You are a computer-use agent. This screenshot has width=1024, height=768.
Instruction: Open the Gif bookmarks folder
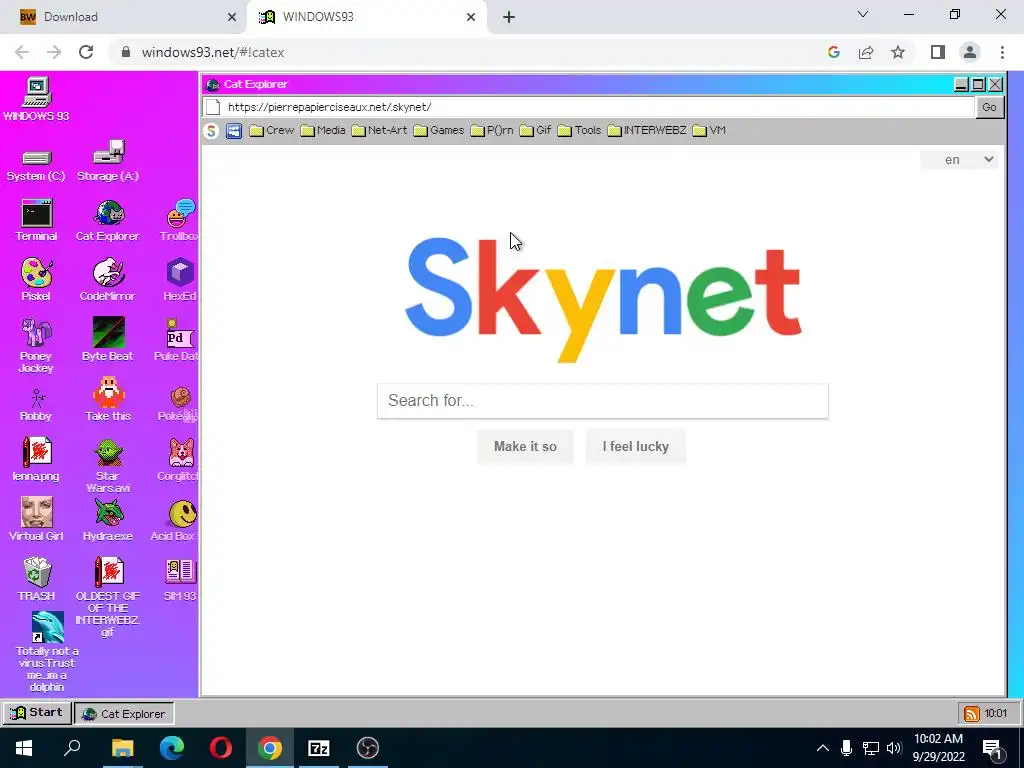point(536,131)
